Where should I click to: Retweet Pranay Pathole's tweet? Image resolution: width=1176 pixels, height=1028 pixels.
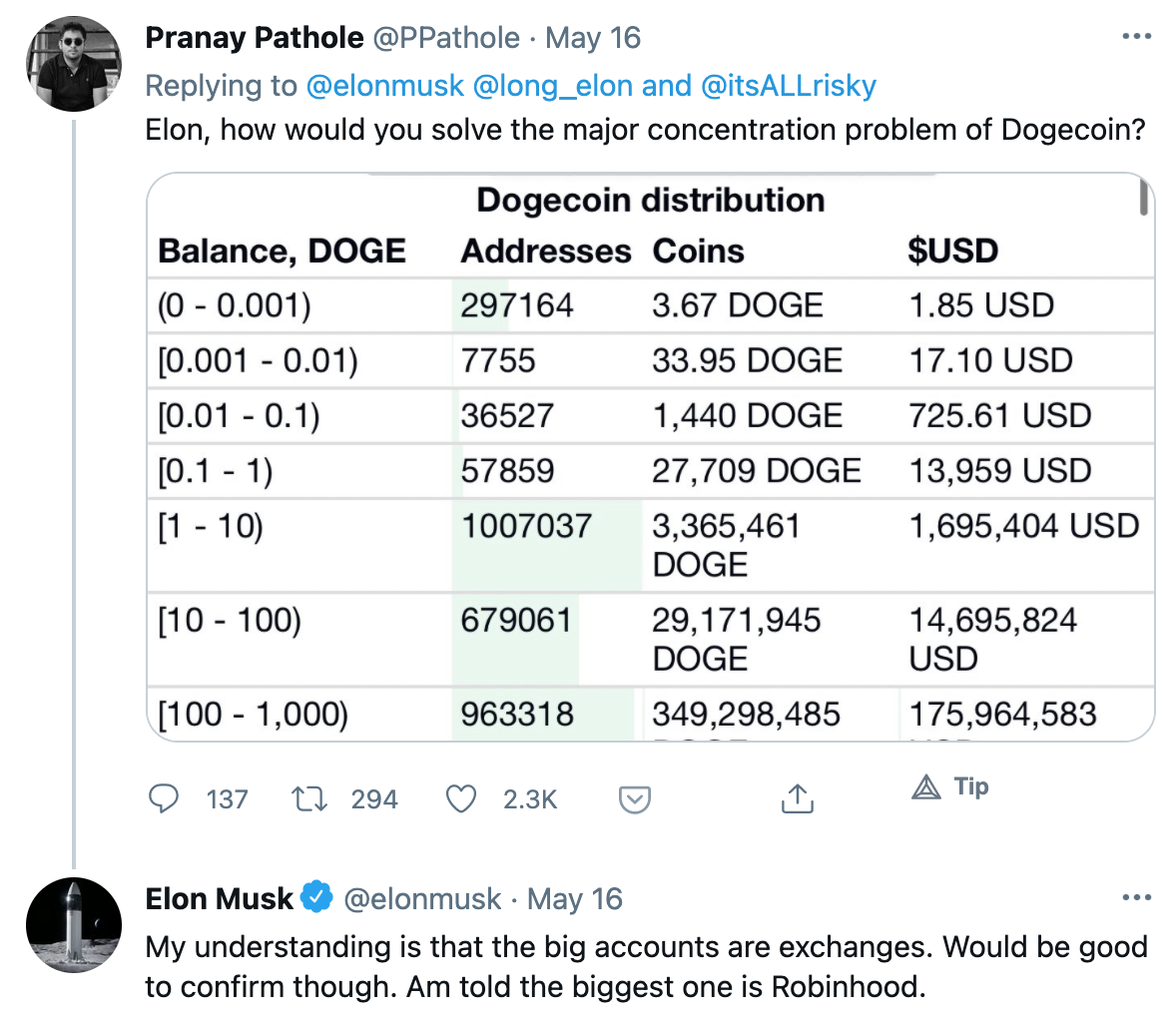coord(308,798)
